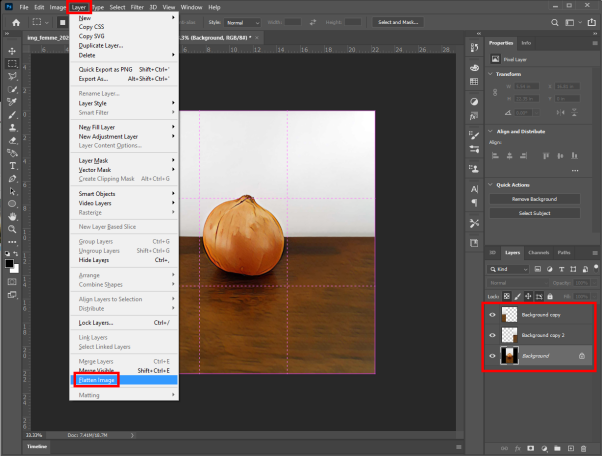
Task: Click the Select Subject button
Action: (x=534, y=213)
